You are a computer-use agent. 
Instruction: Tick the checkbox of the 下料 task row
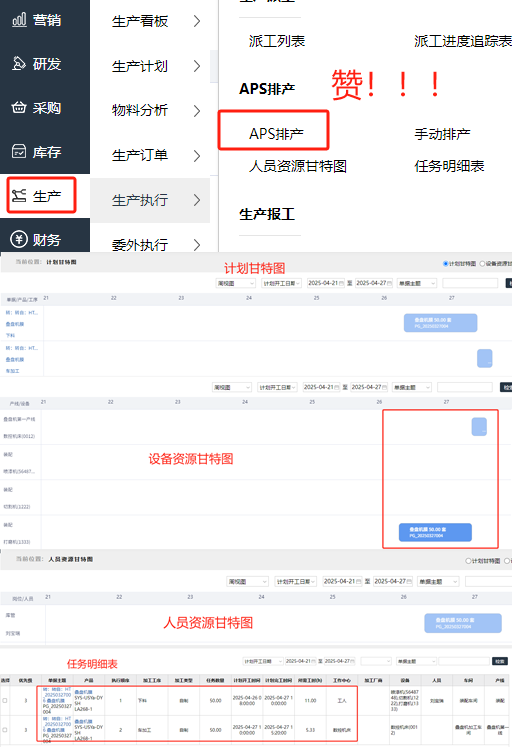(x=5, y=700)
